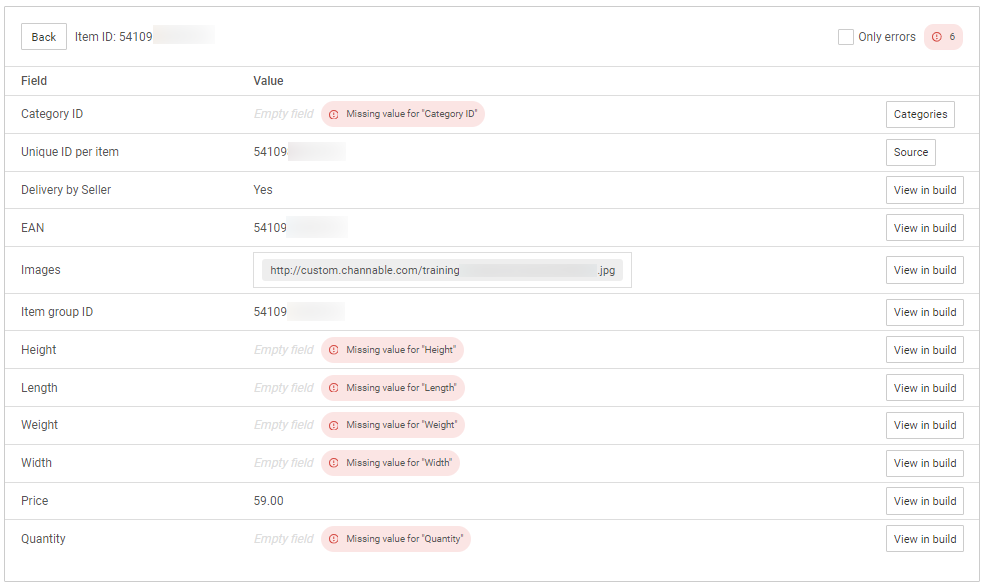The width and height of the screenshot is (984, 585).
Task: Click the Missing value for "Weight" error badge
Action: [401, 425]
